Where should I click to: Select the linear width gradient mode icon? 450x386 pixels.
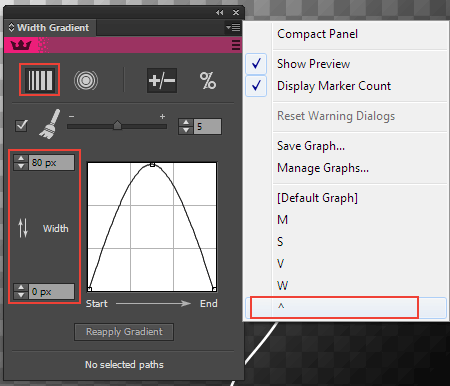[x=40, y=80]
